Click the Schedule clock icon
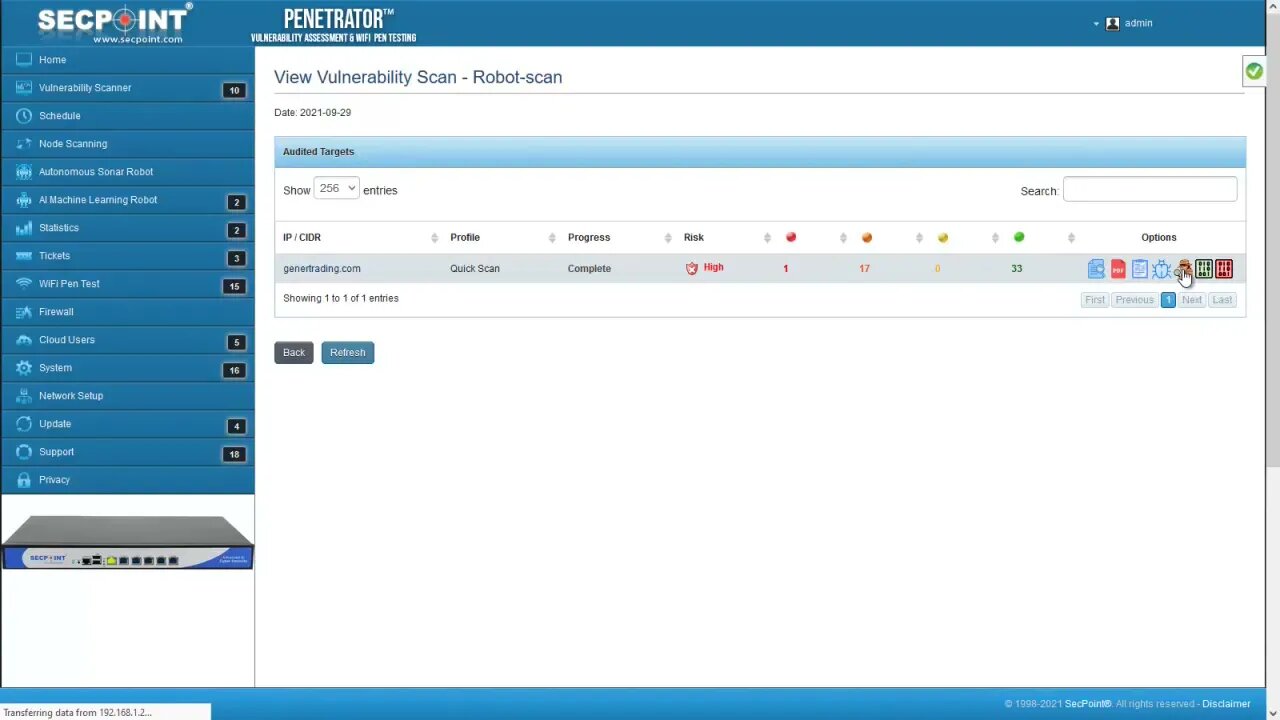 (24, 116)
